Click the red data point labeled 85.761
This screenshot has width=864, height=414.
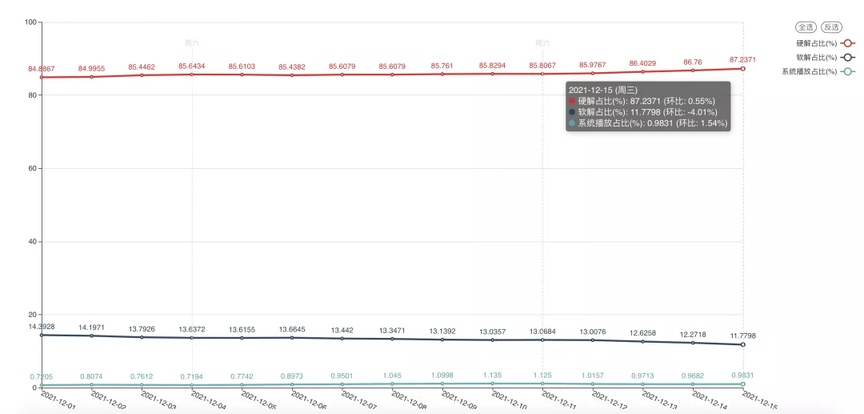pyautogui.click(x=442, y=74)
